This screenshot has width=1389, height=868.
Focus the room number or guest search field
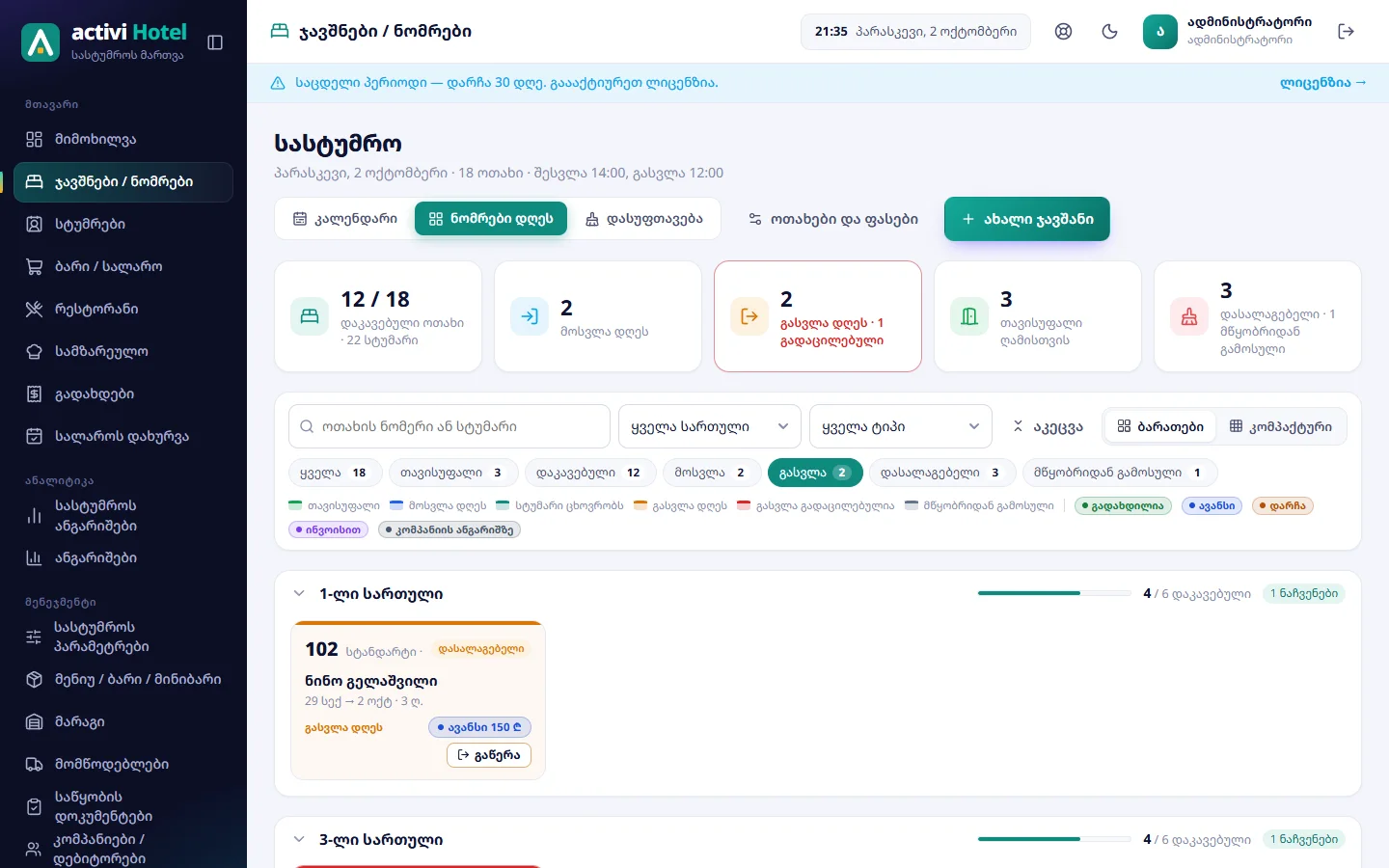449,426
